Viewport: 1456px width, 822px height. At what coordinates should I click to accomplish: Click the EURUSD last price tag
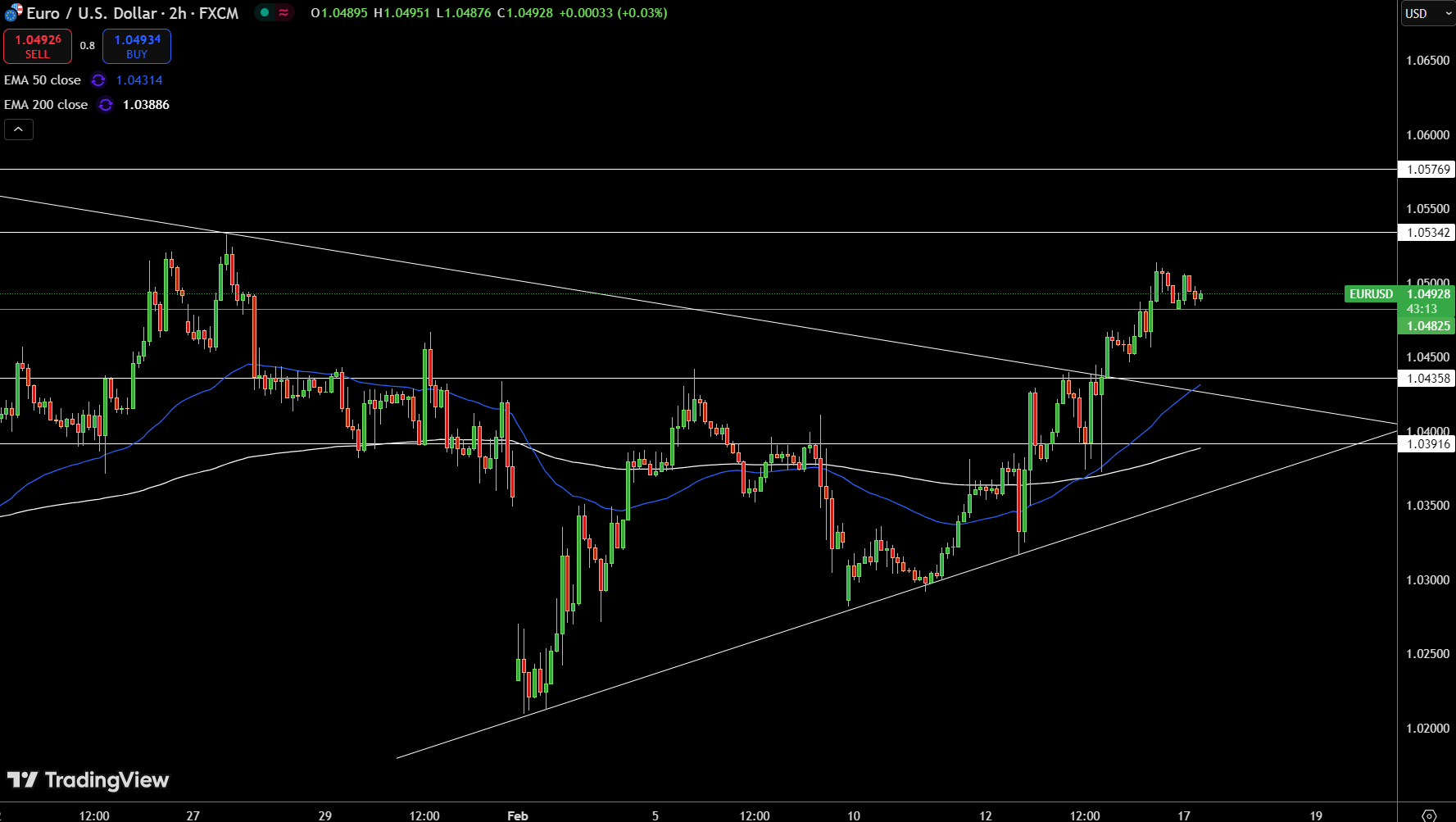[x=1371, y=294]
